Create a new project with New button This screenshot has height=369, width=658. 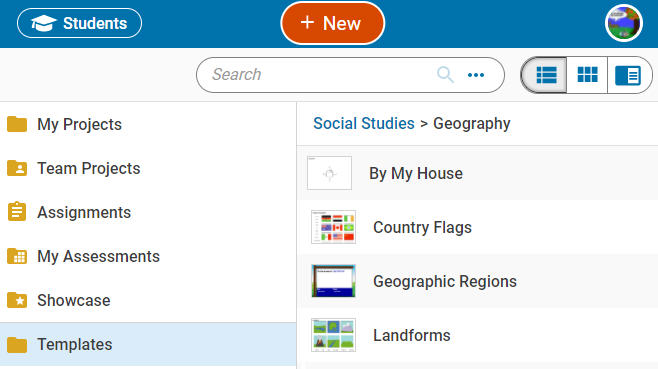pyautogui.click(x=332, y=23)
